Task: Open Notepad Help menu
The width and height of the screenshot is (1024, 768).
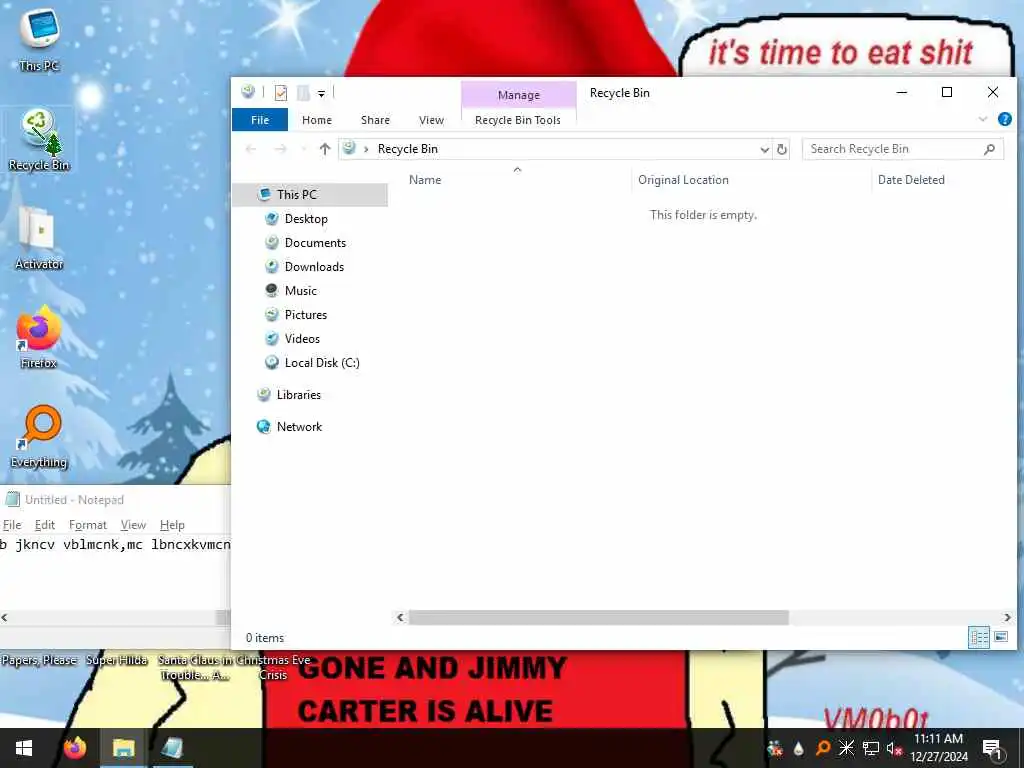Action: [x=172, y=525]
